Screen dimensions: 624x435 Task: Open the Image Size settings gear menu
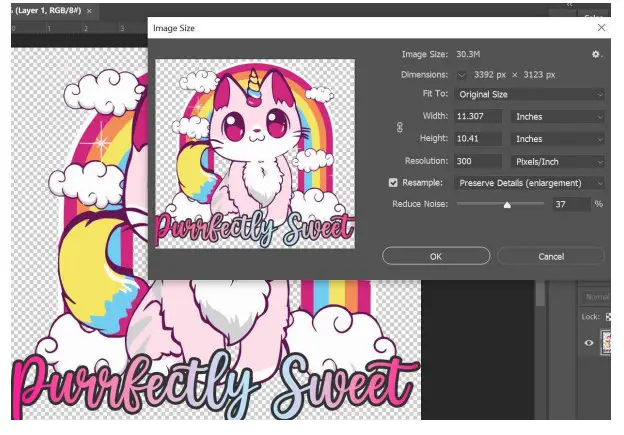(x=596, y=54)
